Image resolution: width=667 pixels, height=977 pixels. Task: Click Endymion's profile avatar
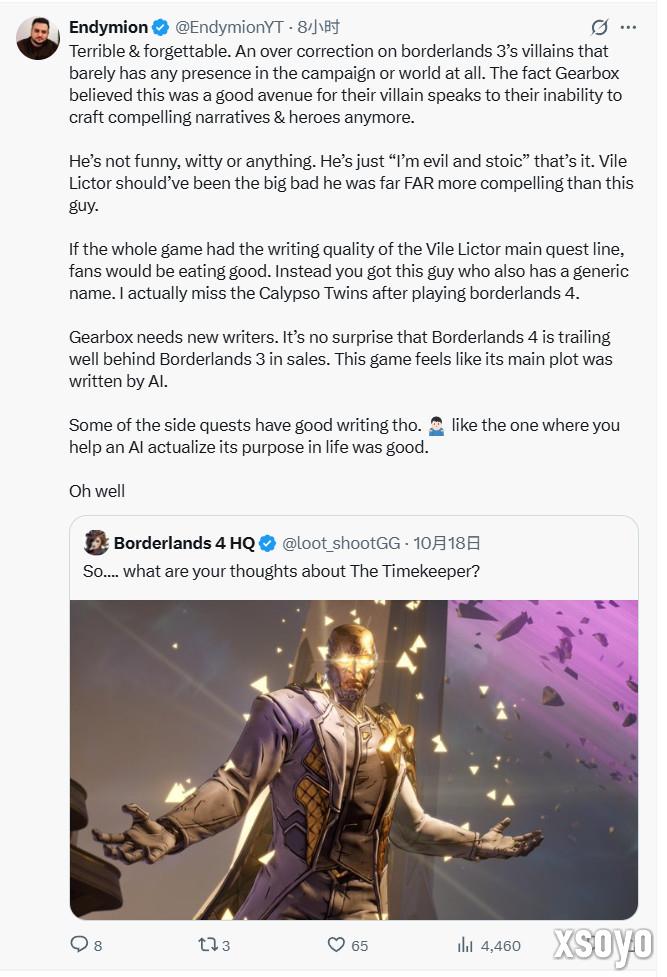click(38, 38)
